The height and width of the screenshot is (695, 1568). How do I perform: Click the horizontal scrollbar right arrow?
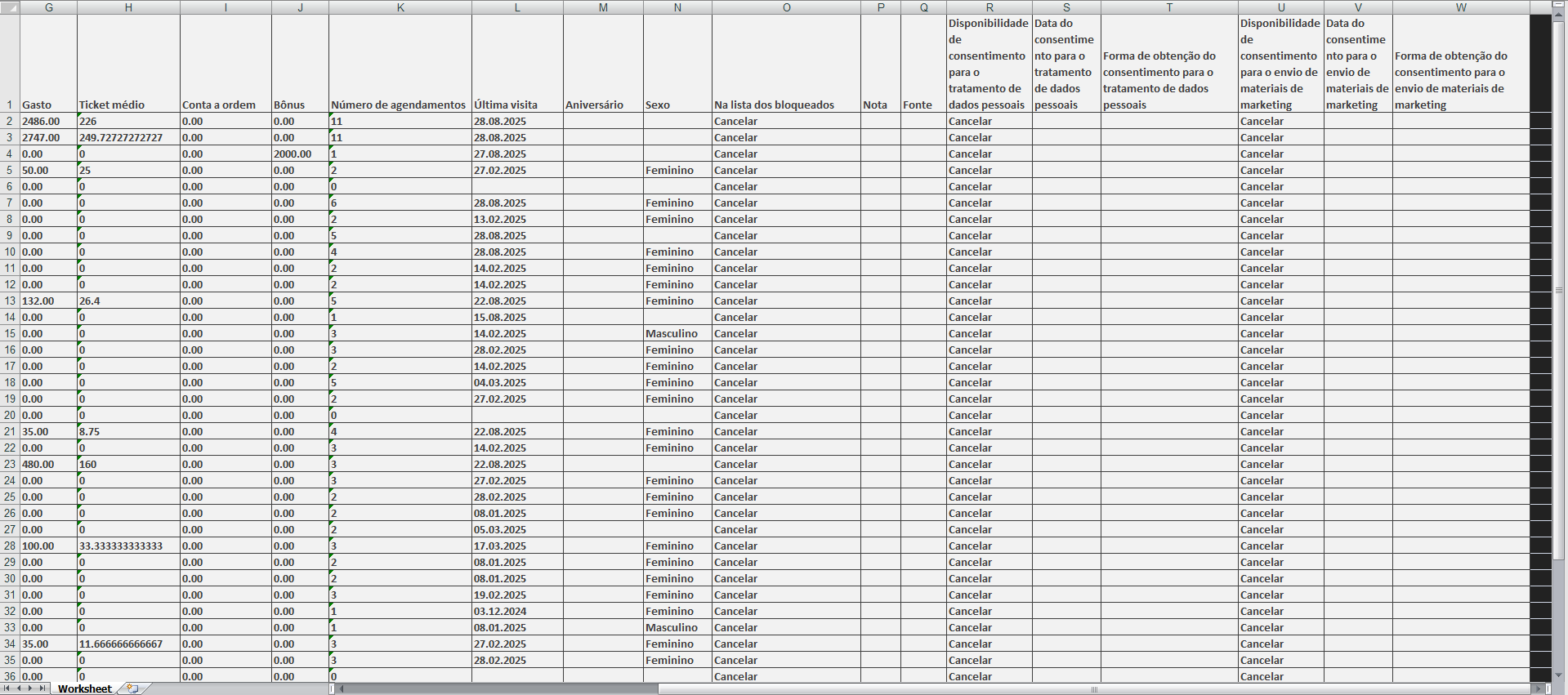[1538, 688]
